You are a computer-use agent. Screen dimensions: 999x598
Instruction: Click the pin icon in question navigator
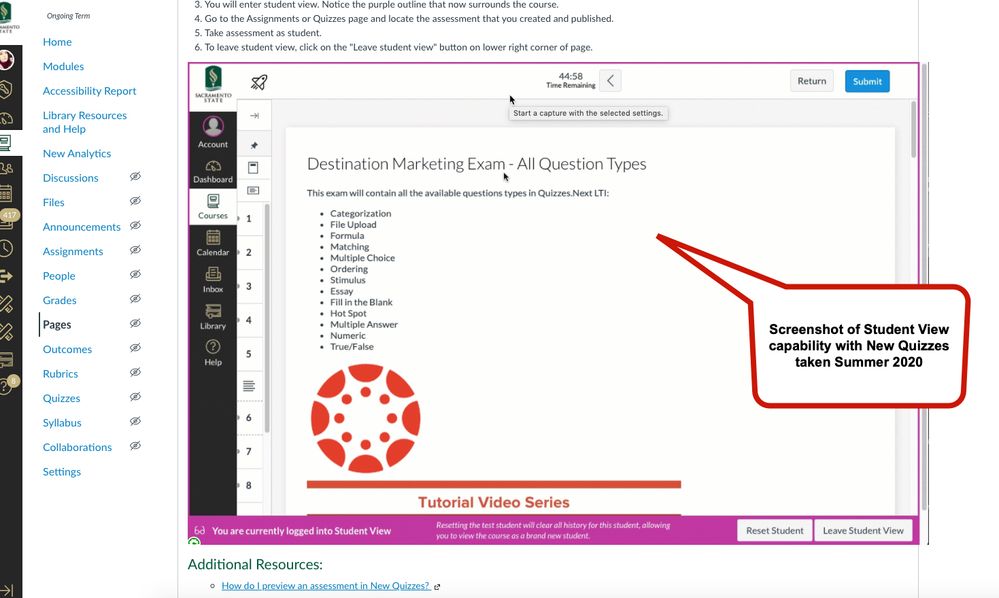point(253,145)
